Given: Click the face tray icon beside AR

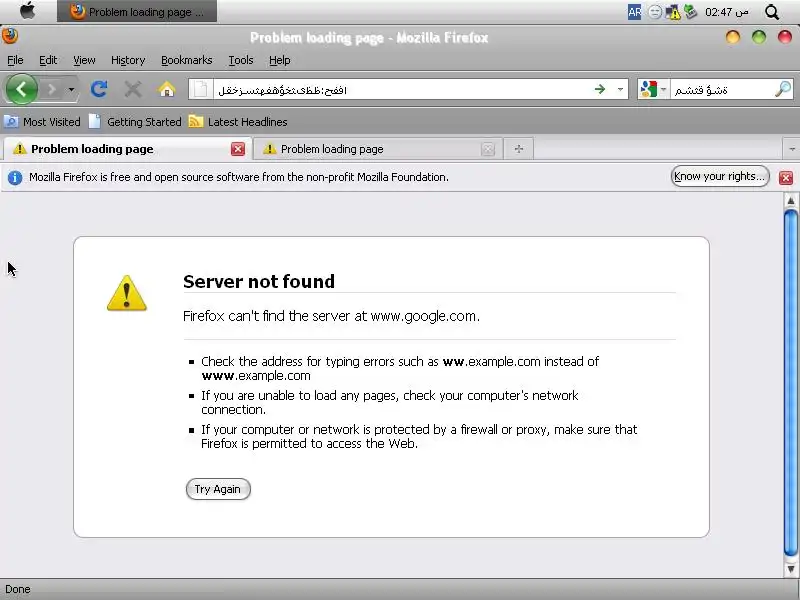Looking at the screenshot, I should pos(655,12).
